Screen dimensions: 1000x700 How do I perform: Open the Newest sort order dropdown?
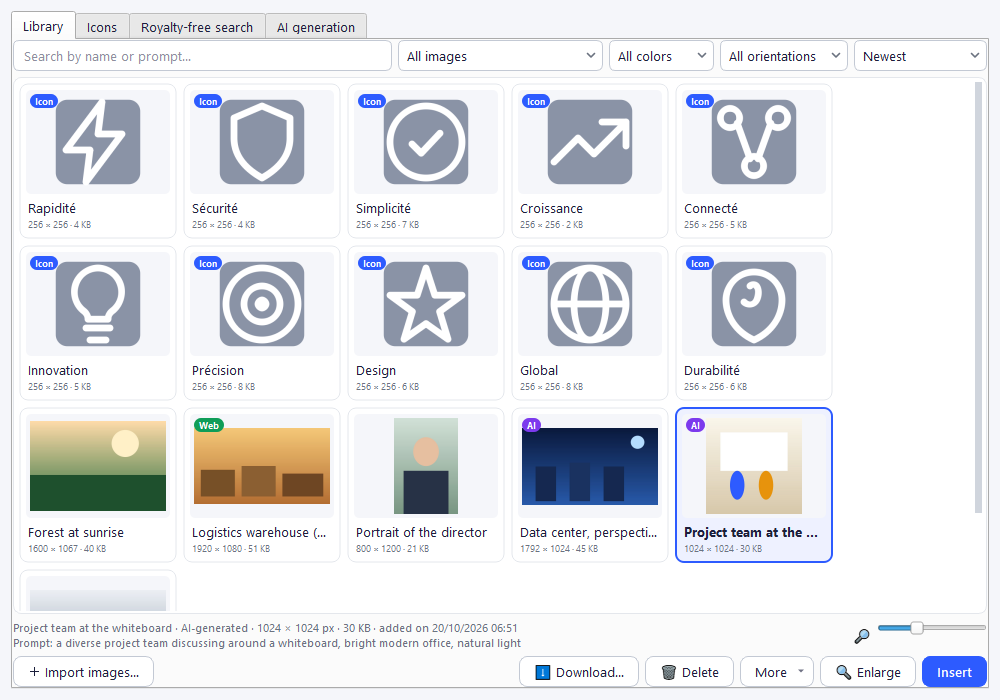920,56
